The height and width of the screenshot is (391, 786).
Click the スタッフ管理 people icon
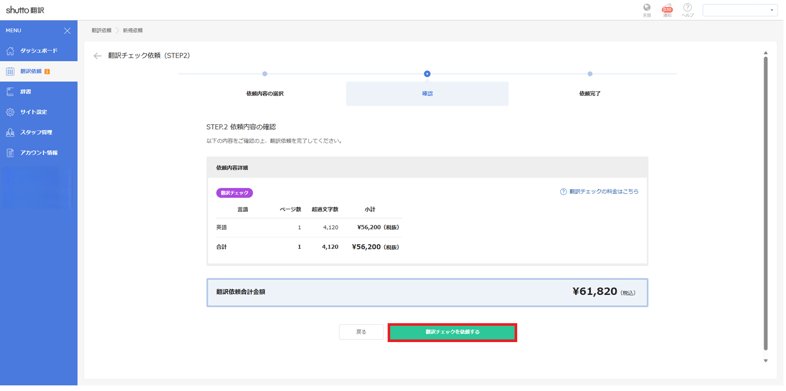point(10,132)
